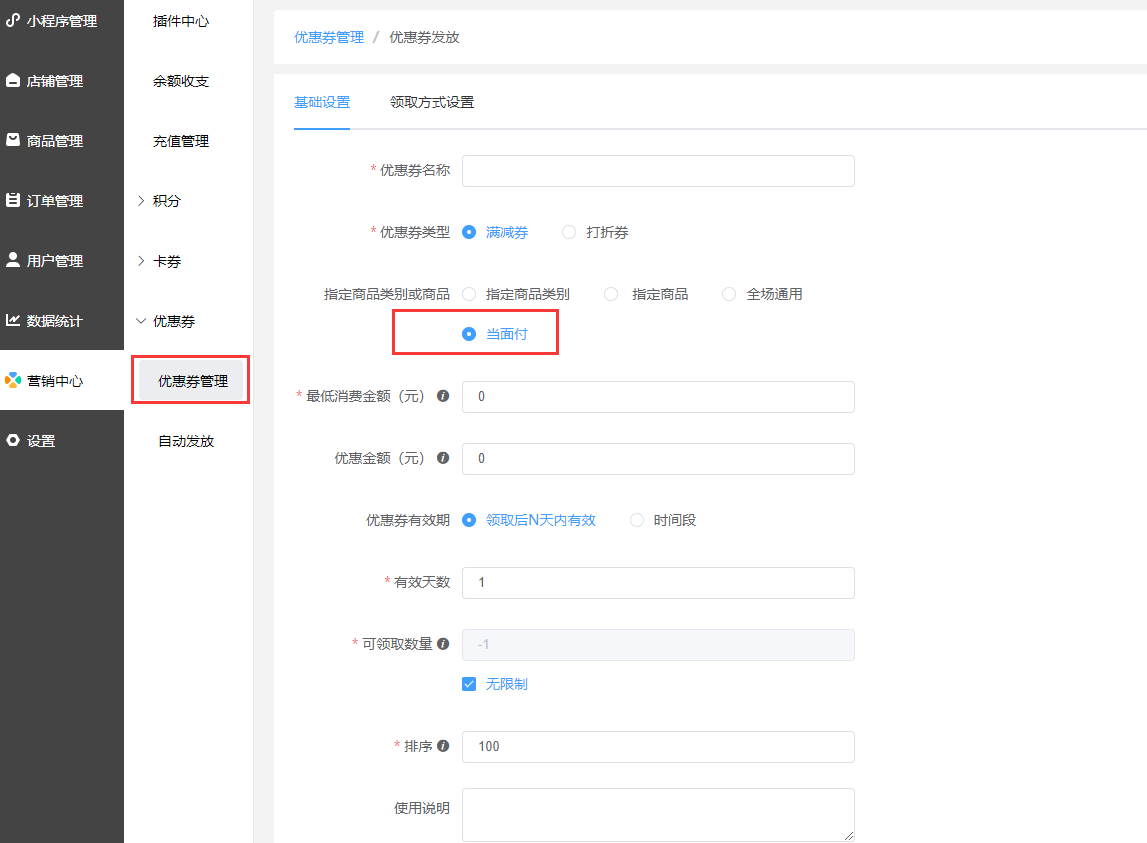
Task: Click the 小程序管理 sidebar icon
Action: click(13, 20)
